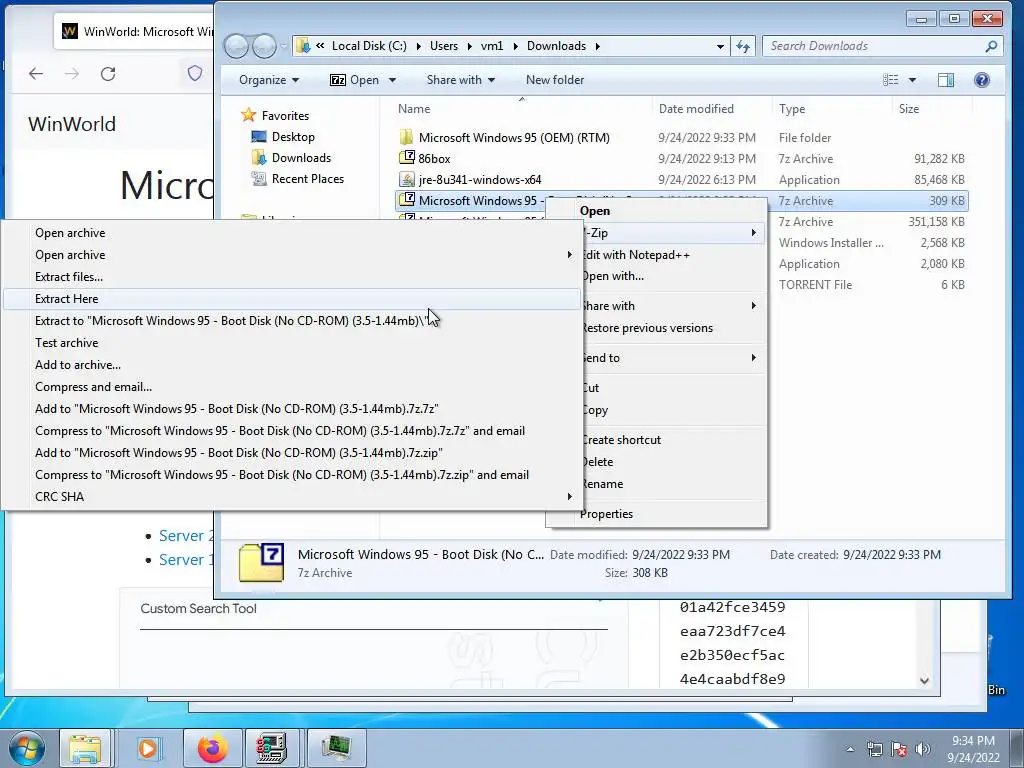Choose Edit with Notepad++
1024x768 pixels.
pyautogui.click(x=673, y=255)
